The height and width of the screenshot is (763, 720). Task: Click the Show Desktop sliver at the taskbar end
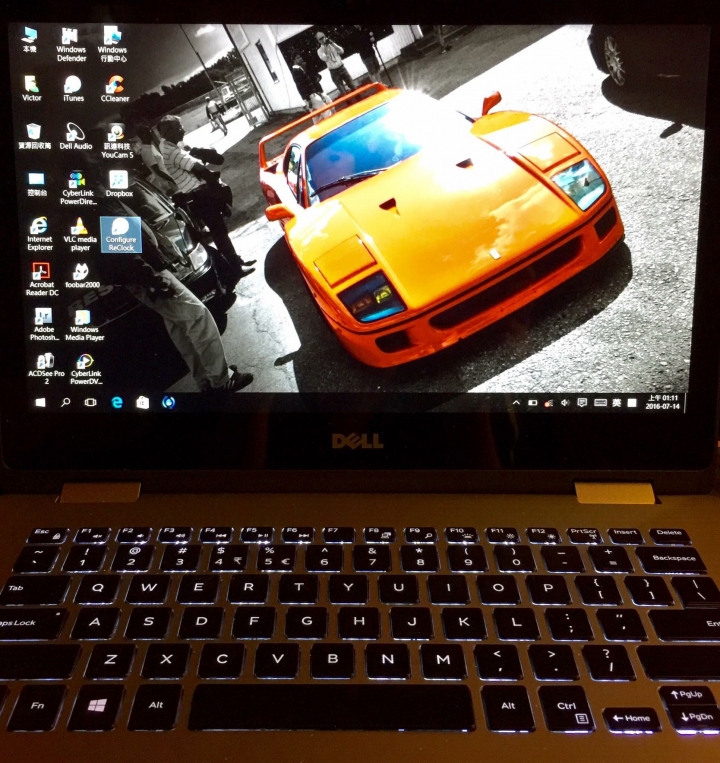685,403
